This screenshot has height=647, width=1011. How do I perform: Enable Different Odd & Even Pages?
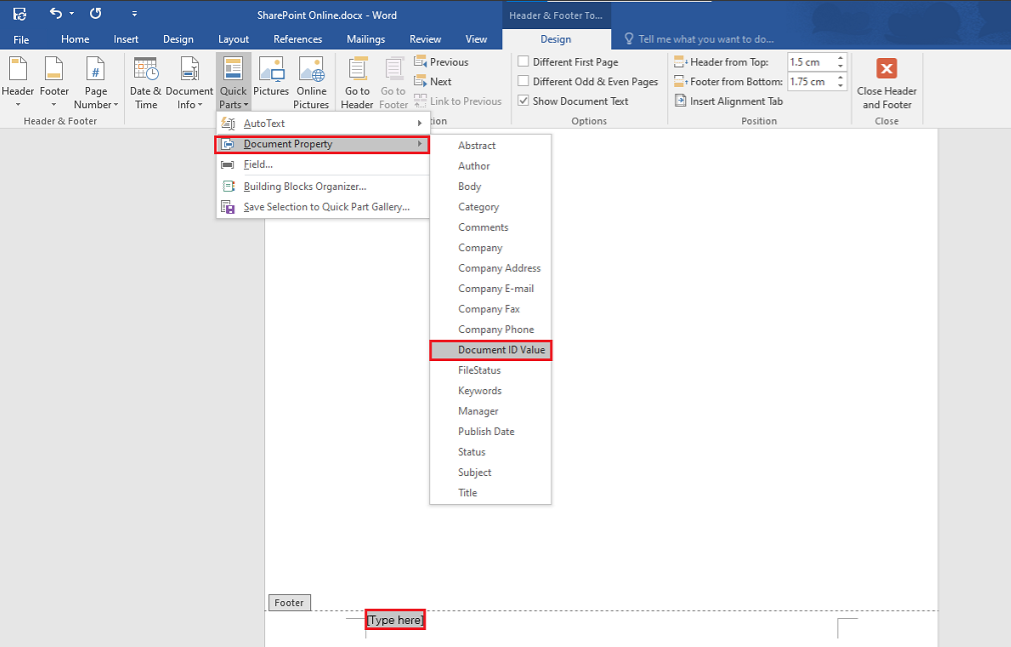(x=524, y=81)
